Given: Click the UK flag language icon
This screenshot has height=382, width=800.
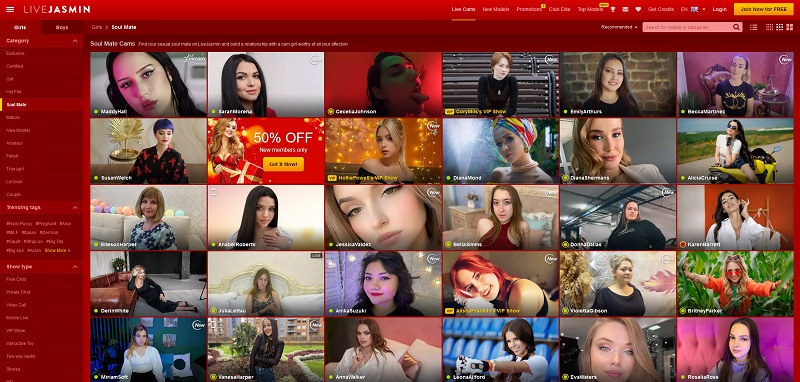Looking at the screenshot, I should pyautogui.click(x=695, y=9).
